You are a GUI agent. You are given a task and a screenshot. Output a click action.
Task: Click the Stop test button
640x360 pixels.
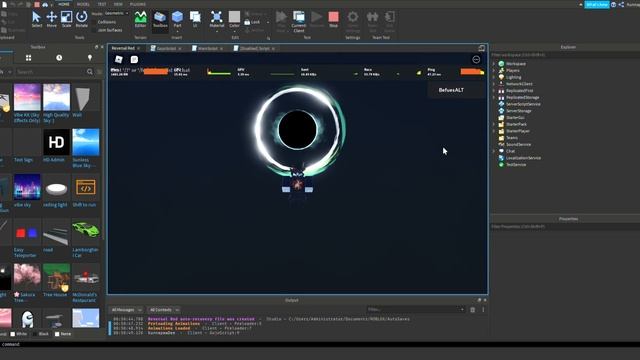point(333,19)
